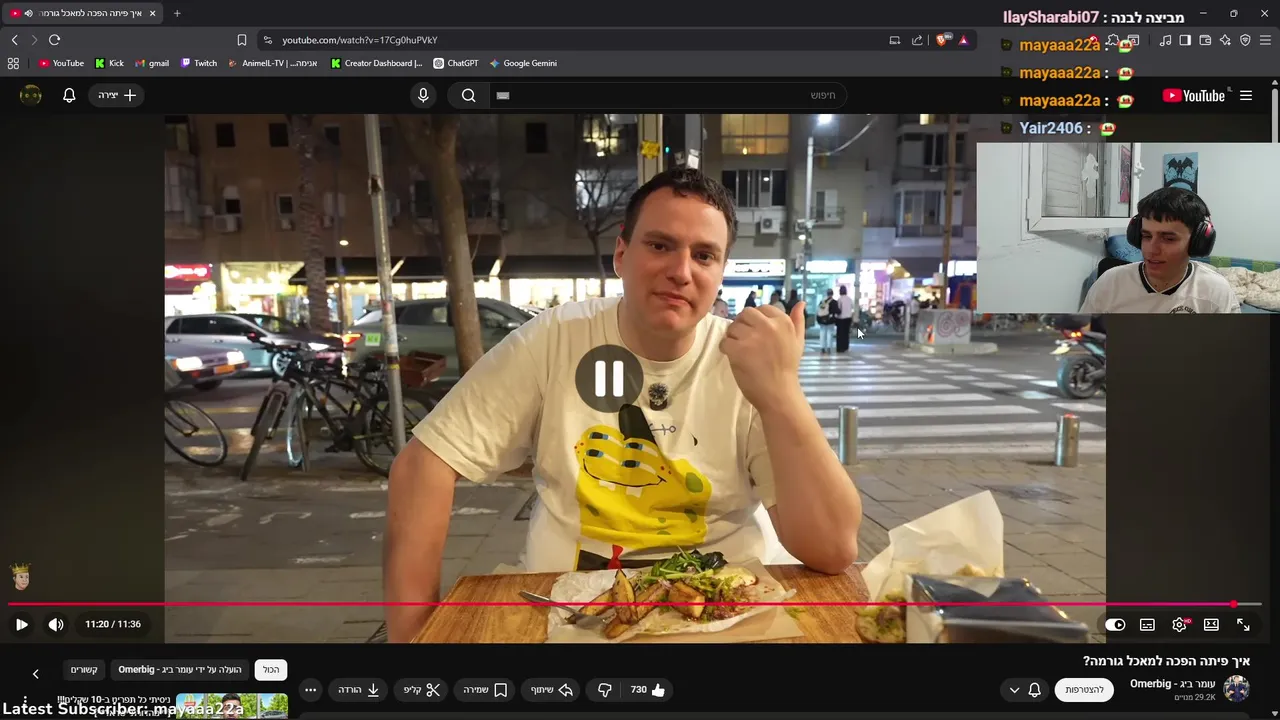Image resolution: width=1280 pixels, height=720 pixels.
Task: Open the AnimeIL-TV bookmark
Action: pyautogui.click(x=273, y=63)
